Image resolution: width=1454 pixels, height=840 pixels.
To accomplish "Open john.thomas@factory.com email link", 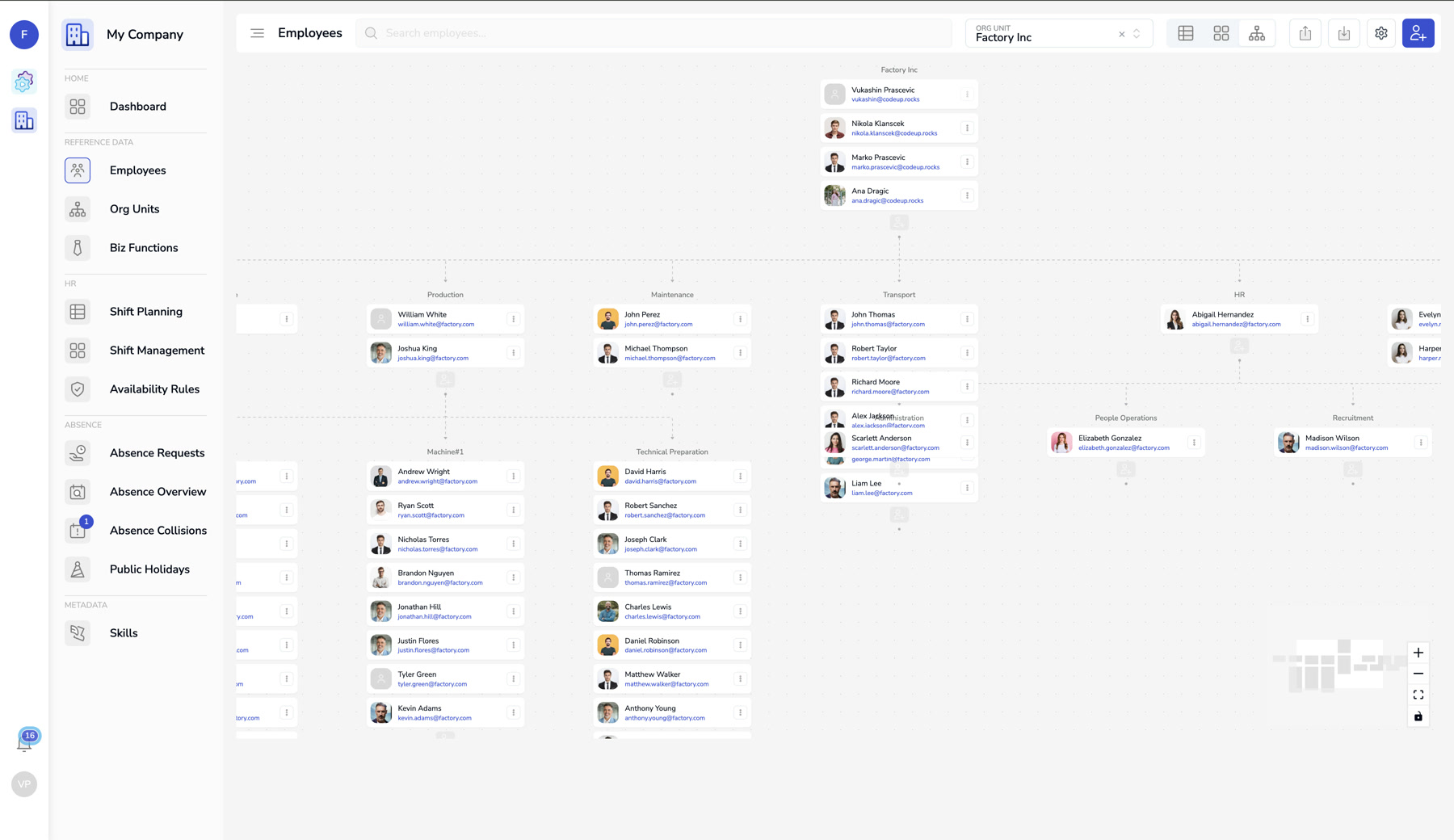I will tap(888, 324).
